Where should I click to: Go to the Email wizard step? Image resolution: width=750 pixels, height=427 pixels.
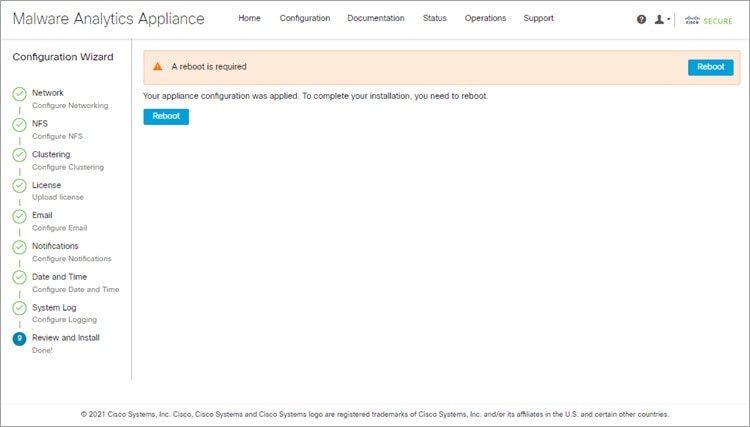click(42, 215)
